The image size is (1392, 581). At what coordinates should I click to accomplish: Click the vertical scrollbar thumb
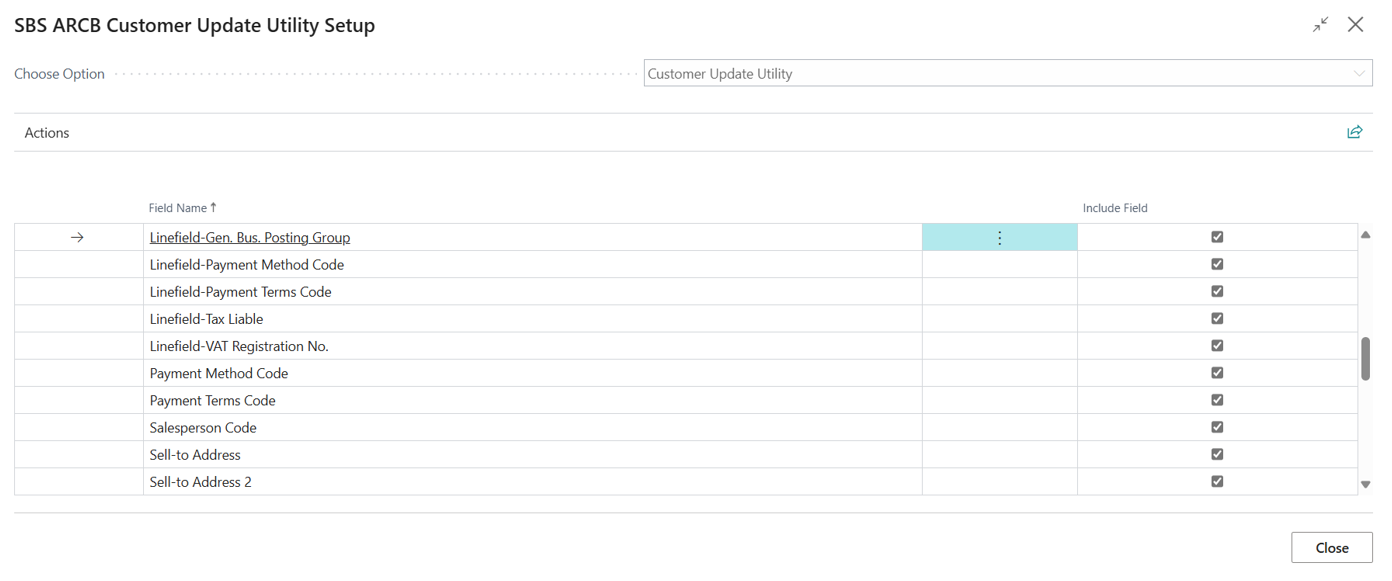click(x=1365, y=358)
